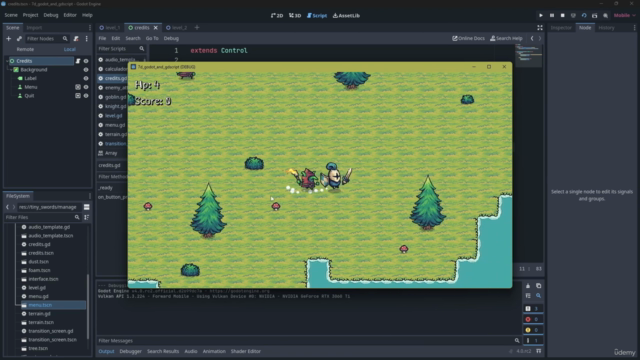This screenshot has width=640, height=360.
Task: Switch to the Import dock tab
Action: point(34,28)
